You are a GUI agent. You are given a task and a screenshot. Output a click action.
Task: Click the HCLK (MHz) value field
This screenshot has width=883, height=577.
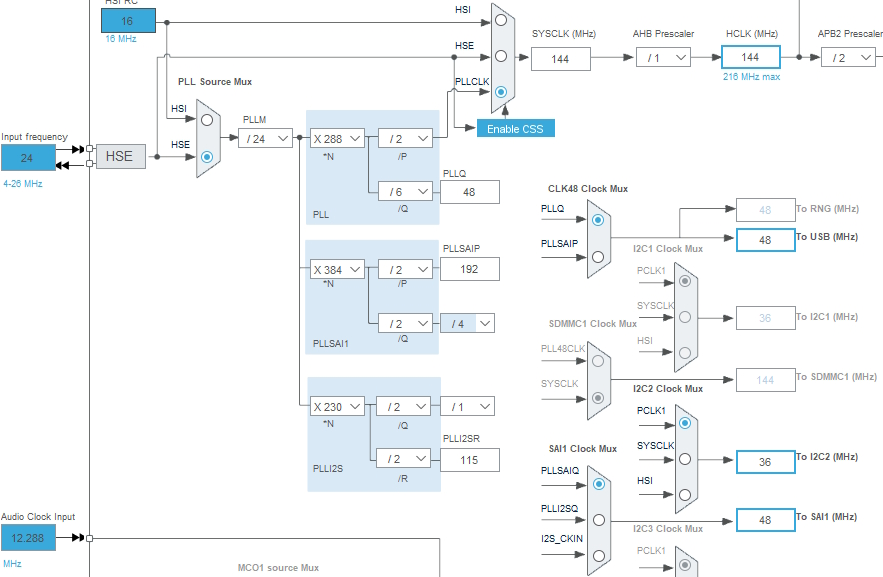coord(751,57)
